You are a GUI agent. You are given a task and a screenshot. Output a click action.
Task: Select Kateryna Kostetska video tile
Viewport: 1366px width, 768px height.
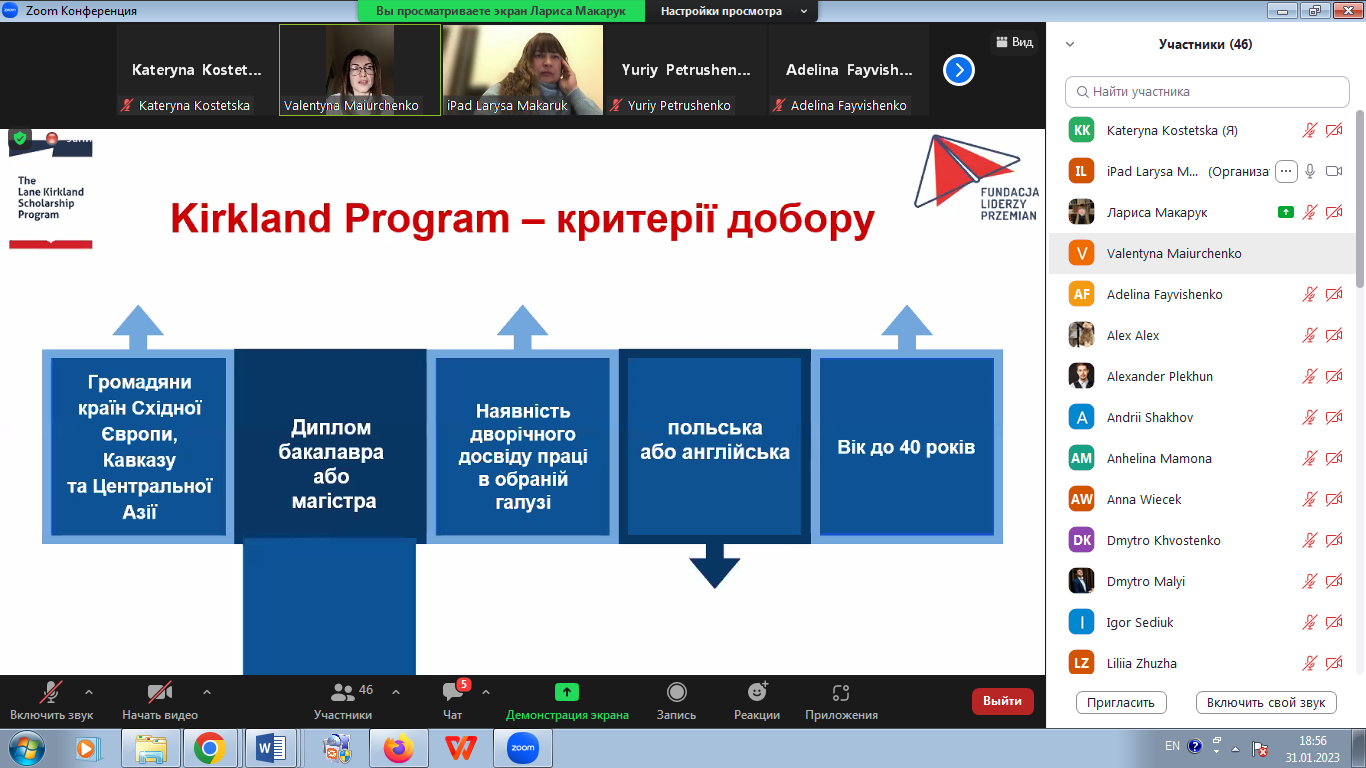tap(197, 70)
